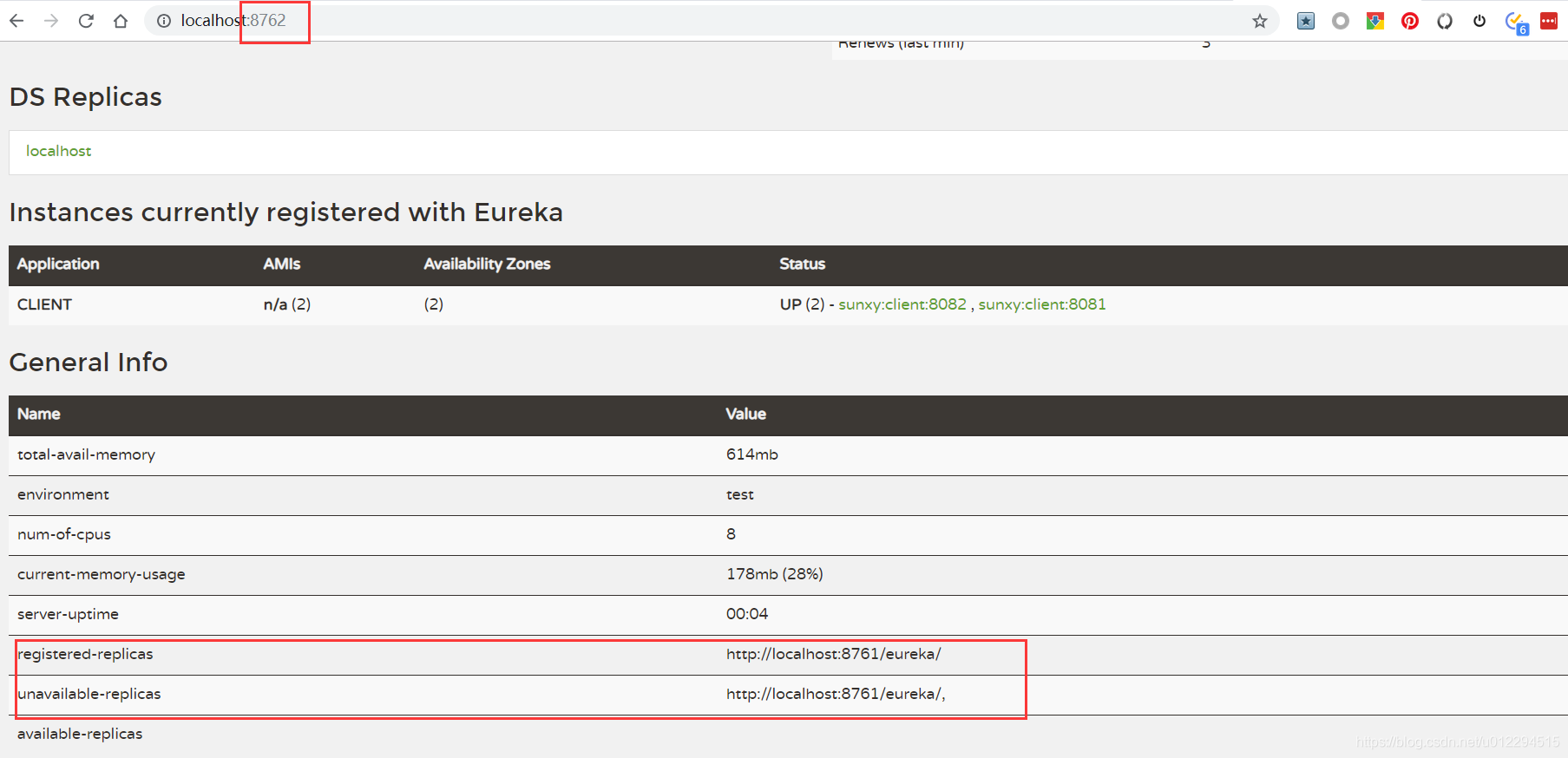This screenshot has width=1568, height=758.
Task: Select the unavailable-replicas row name
Action: [x=89, y=694]
